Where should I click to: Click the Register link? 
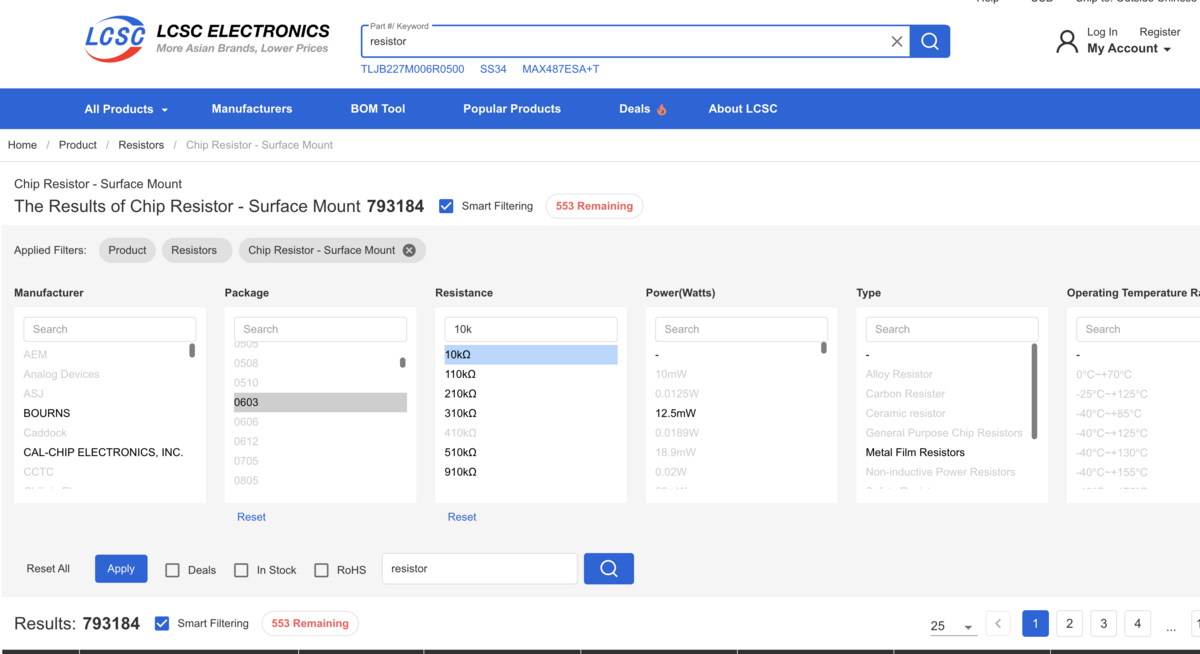[x=1160, y=32]
